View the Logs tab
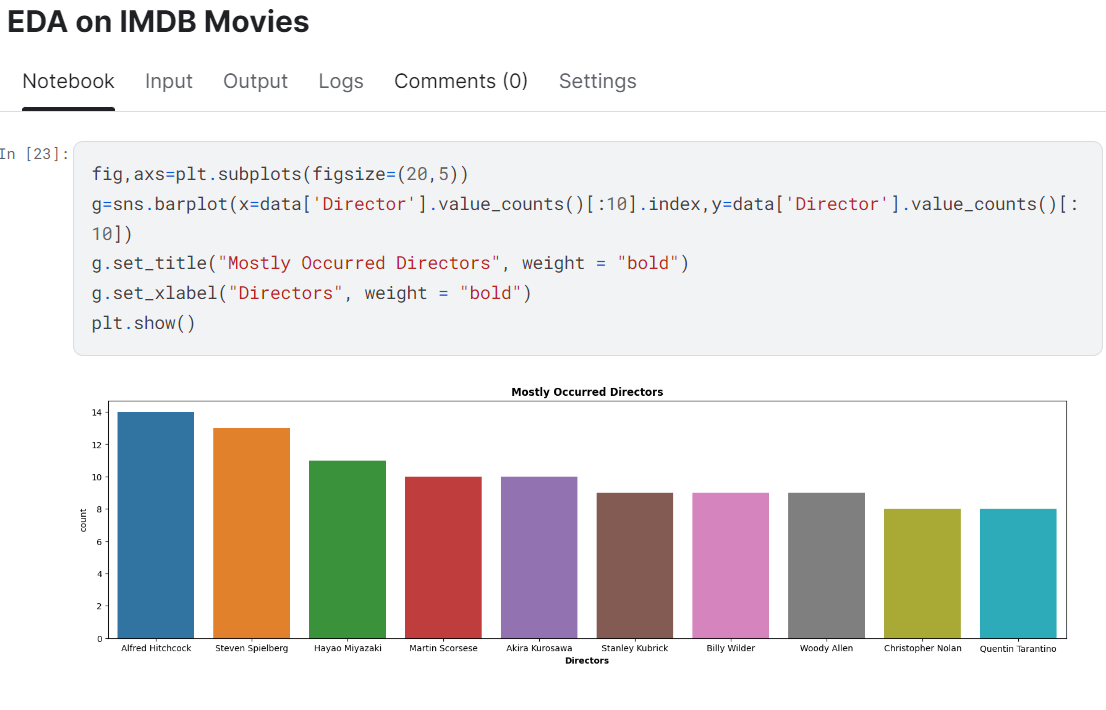The width and height of the screenshot is (1106, 710). click(x=341, y=81)
